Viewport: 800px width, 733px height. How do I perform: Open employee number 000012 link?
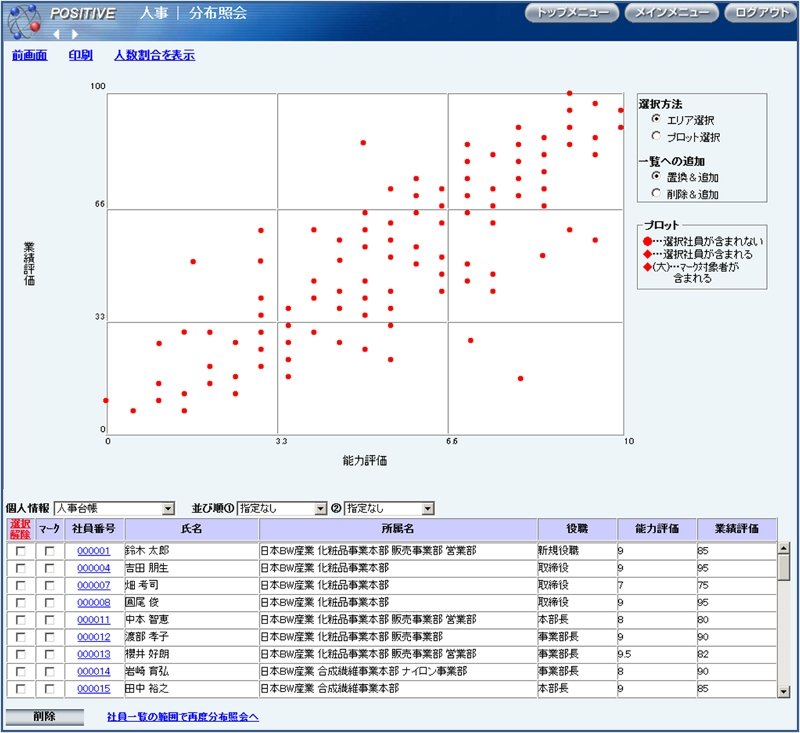[x=94, y=637]
